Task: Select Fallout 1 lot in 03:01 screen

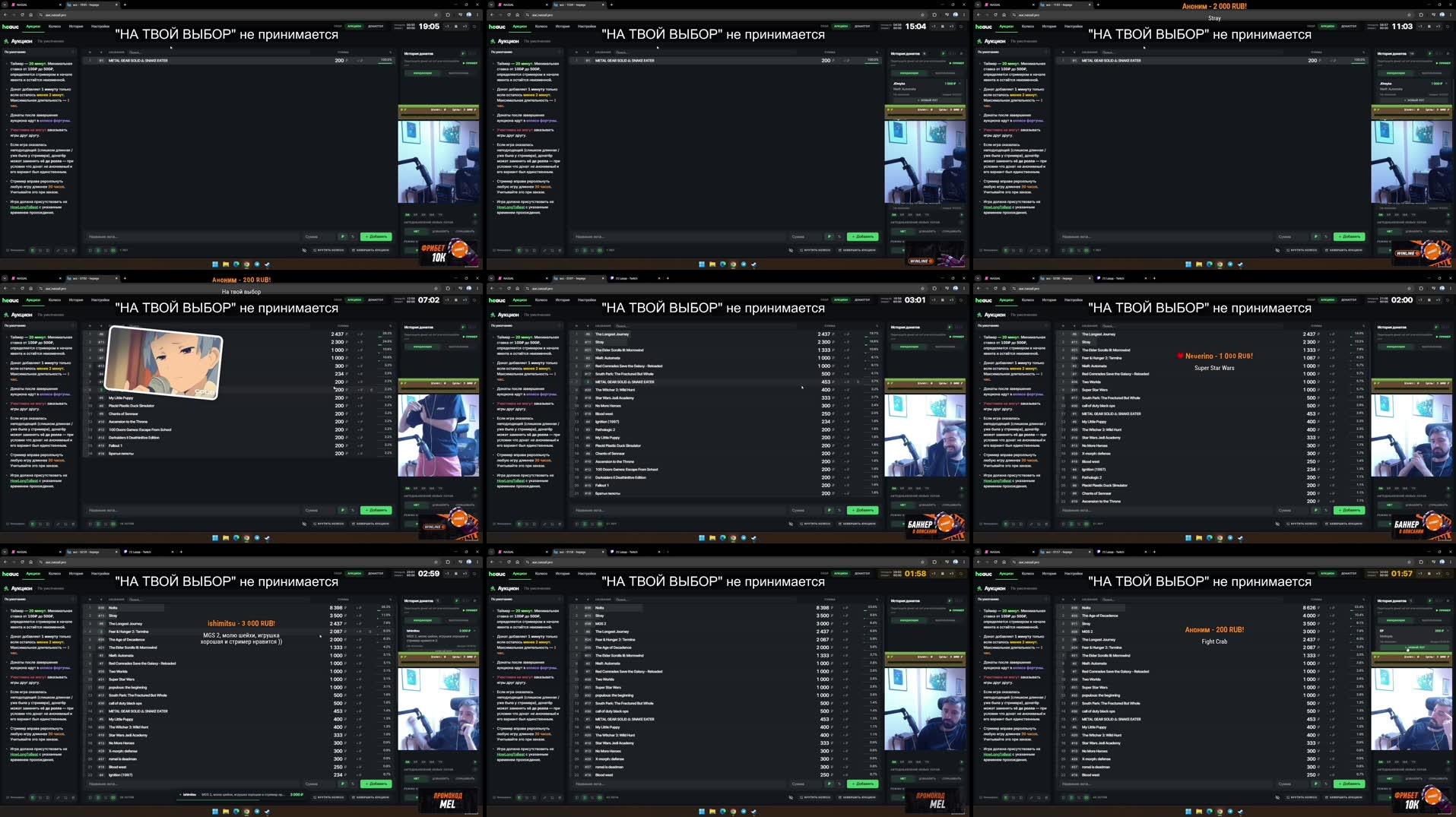Action: pyautogui.click(x=725, y=485)
